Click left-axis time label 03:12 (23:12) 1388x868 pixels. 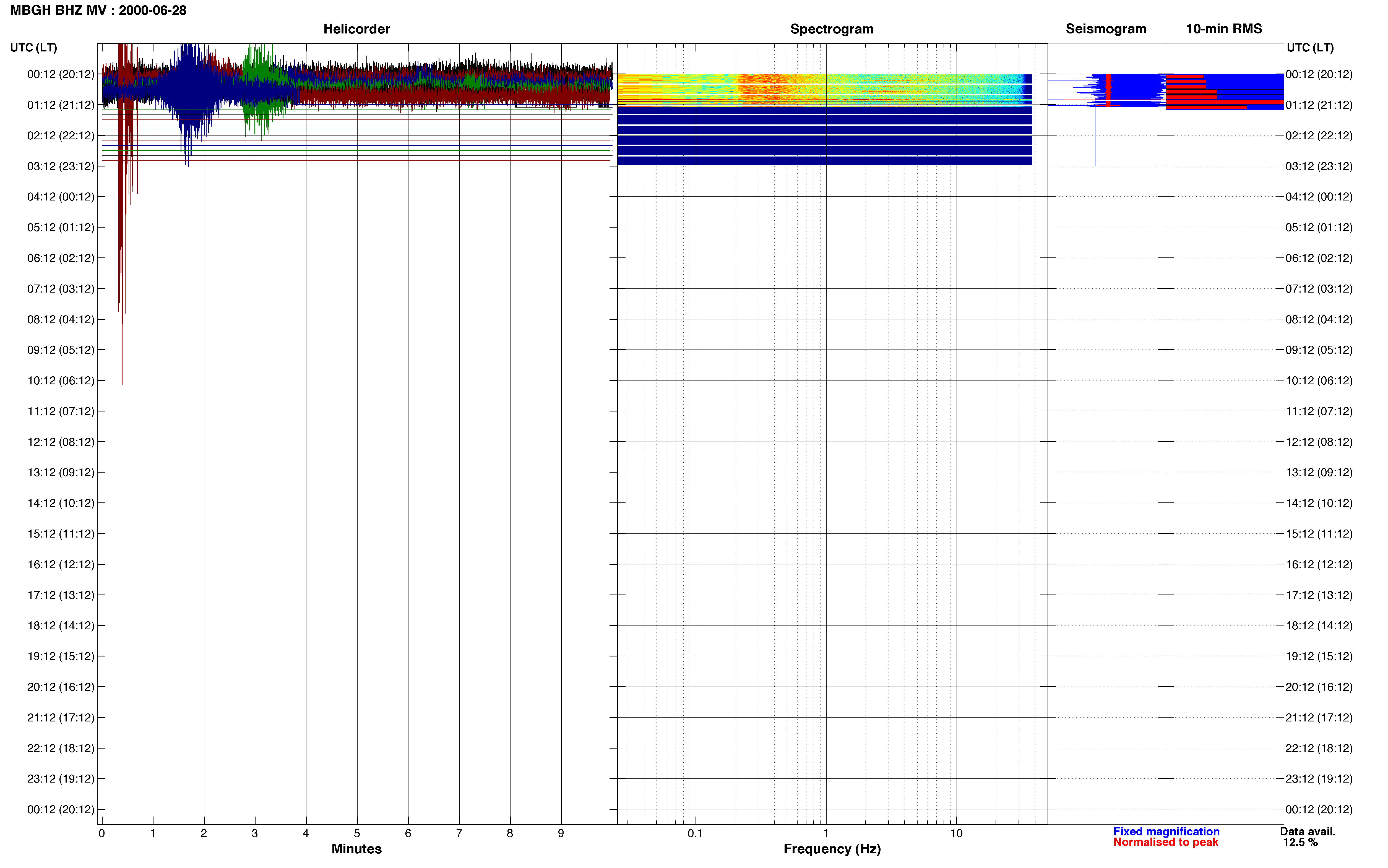pos(61,166)
